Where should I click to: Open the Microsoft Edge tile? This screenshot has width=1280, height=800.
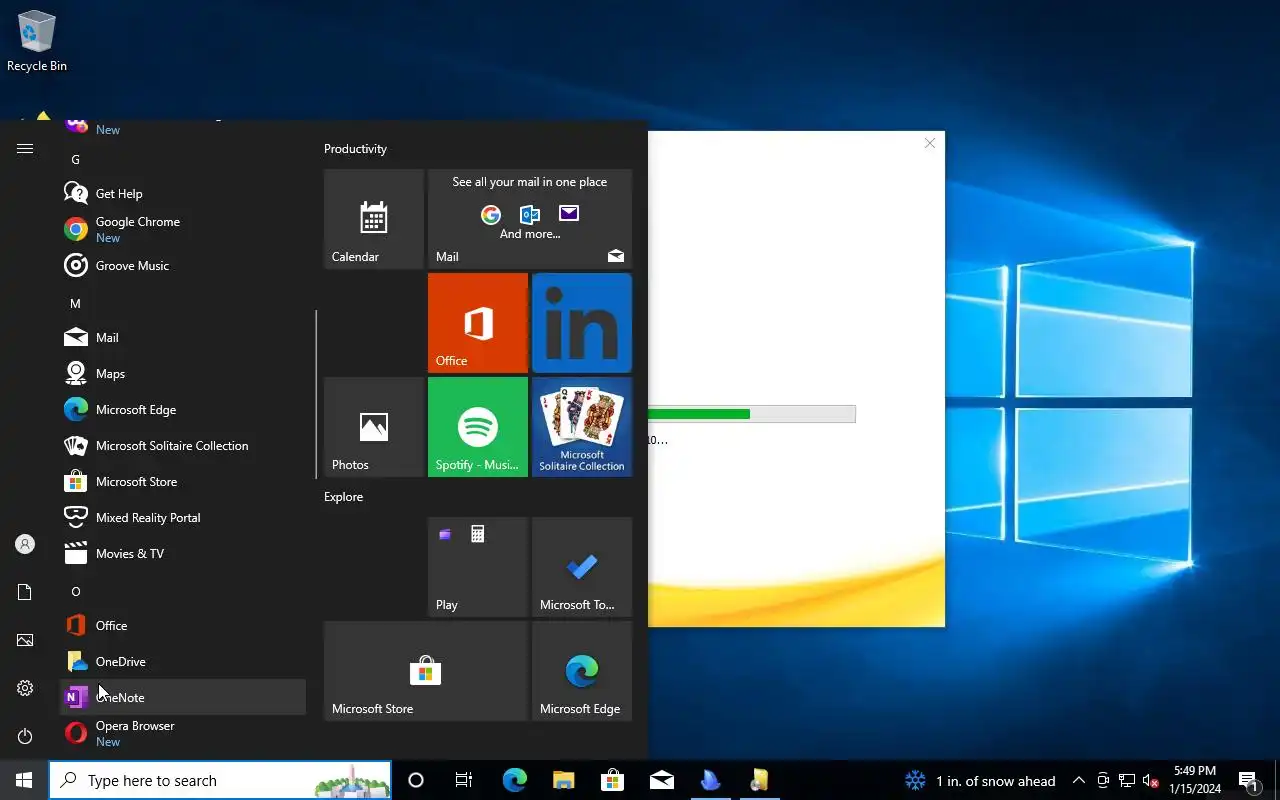point(582,671)
